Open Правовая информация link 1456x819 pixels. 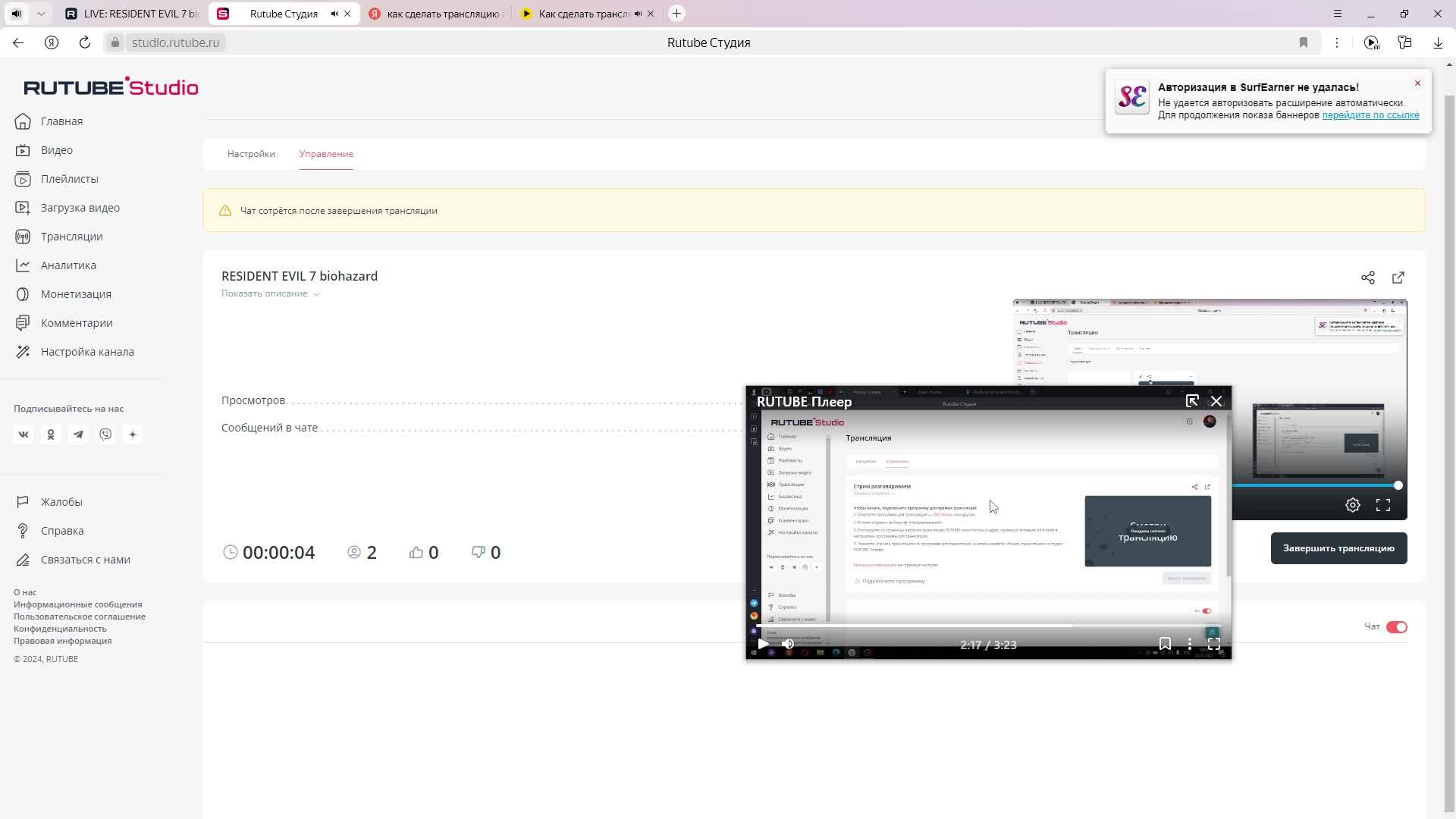pos(62,641)
